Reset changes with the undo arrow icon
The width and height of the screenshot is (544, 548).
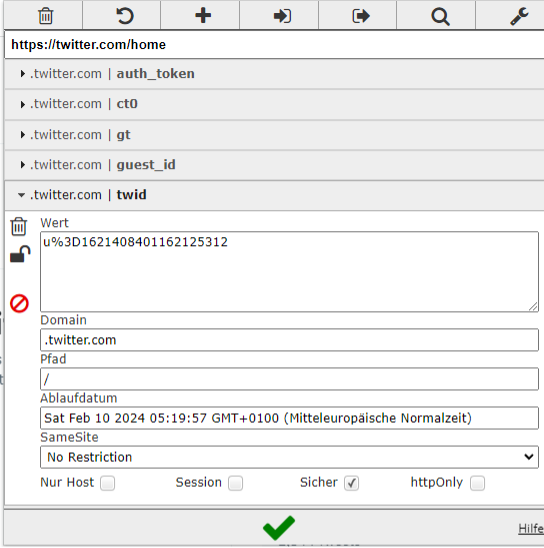coord(125,16)
